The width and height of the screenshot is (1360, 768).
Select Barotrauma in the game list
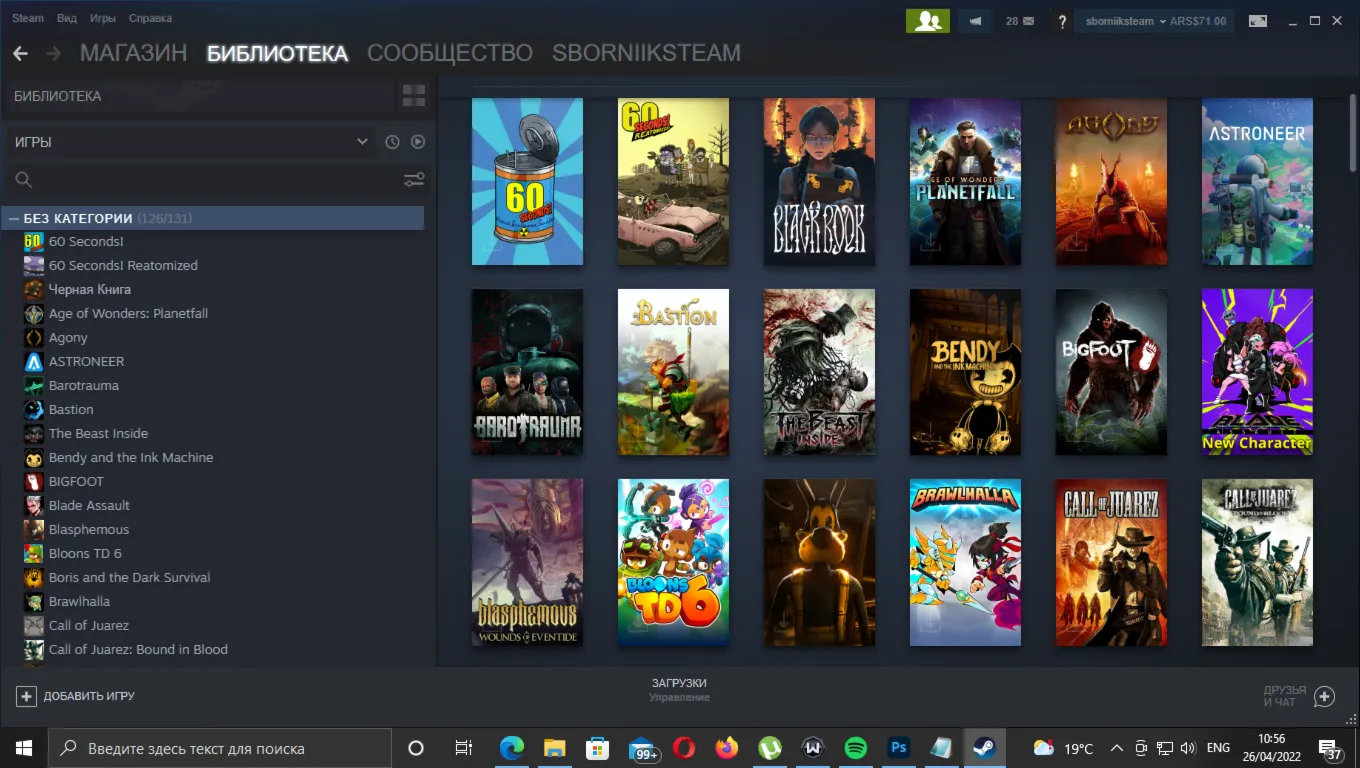click(84, 385)
